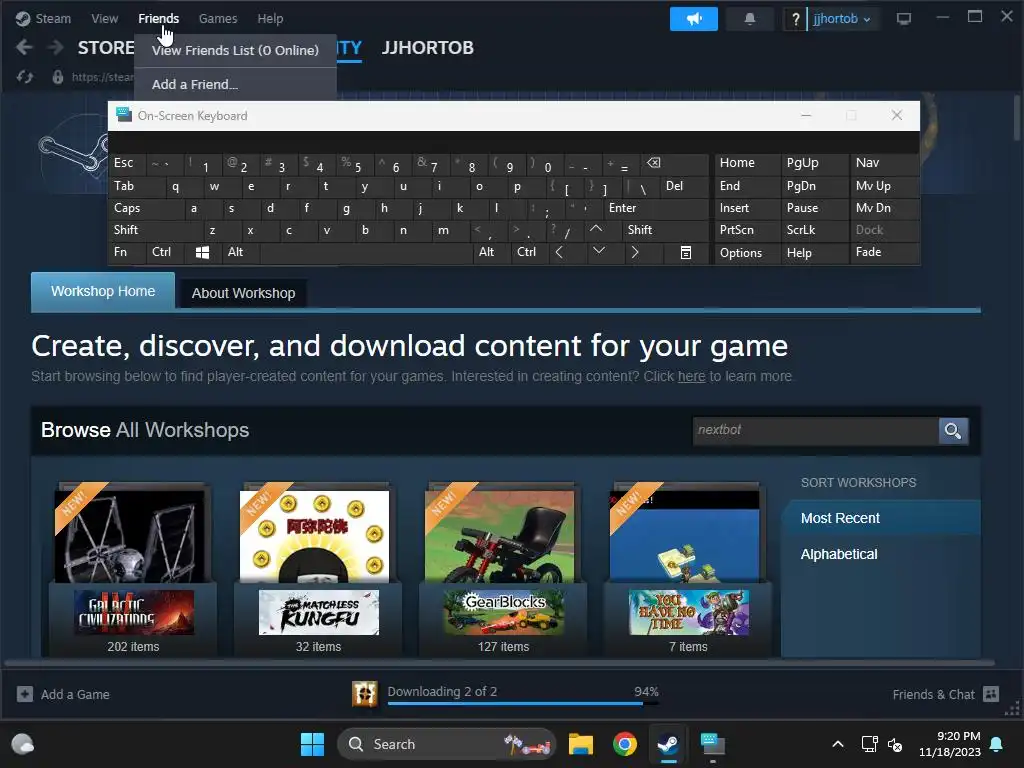Toggle left Alt key on On-Screen Keyboard
Image resolution: width=1024 pixels, height=768 pixels.
pyautogui.click(x=240, y=252)
